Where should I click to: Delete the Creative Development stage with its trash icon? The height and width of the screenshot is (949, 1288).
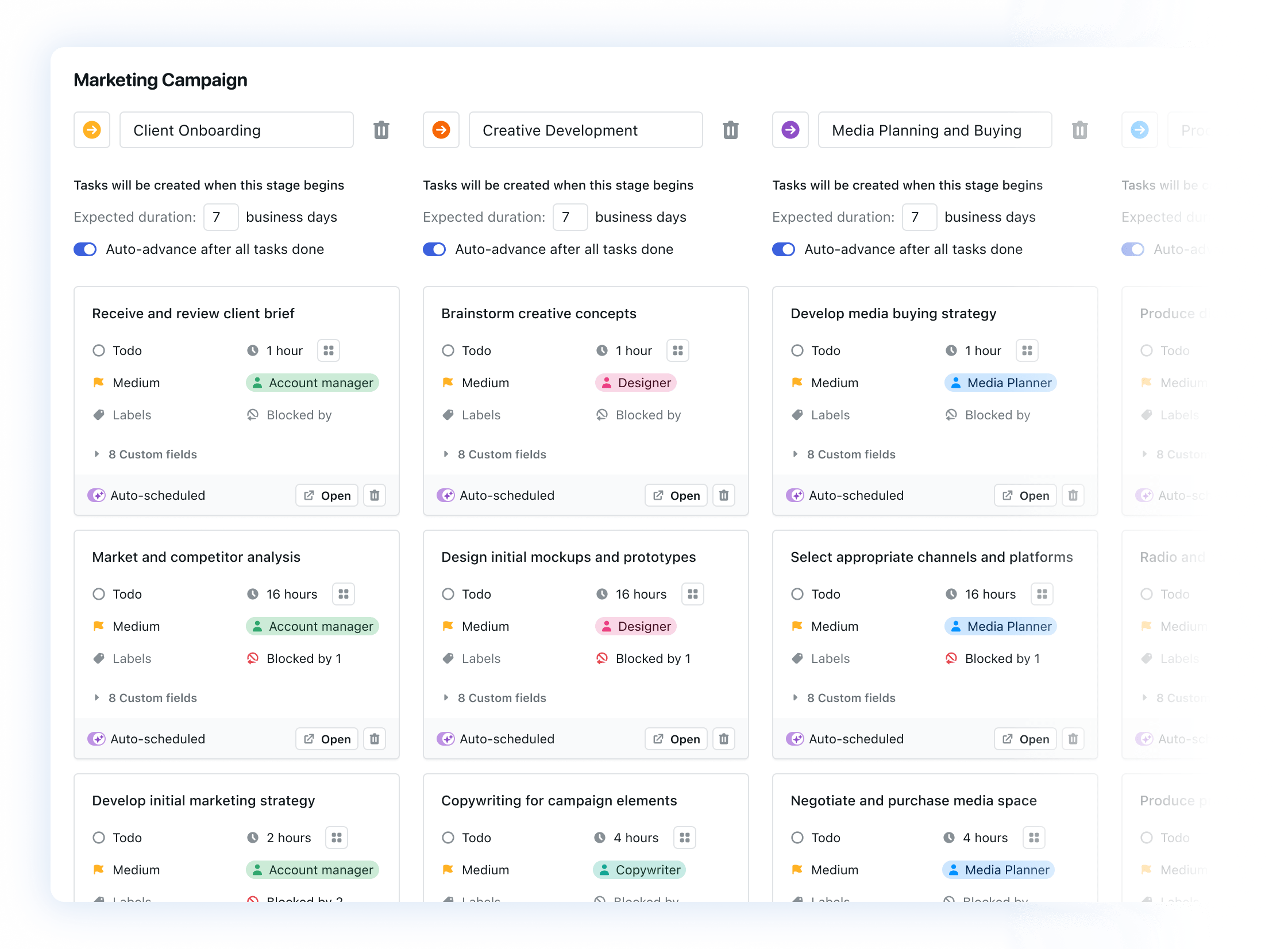(731, 130)
